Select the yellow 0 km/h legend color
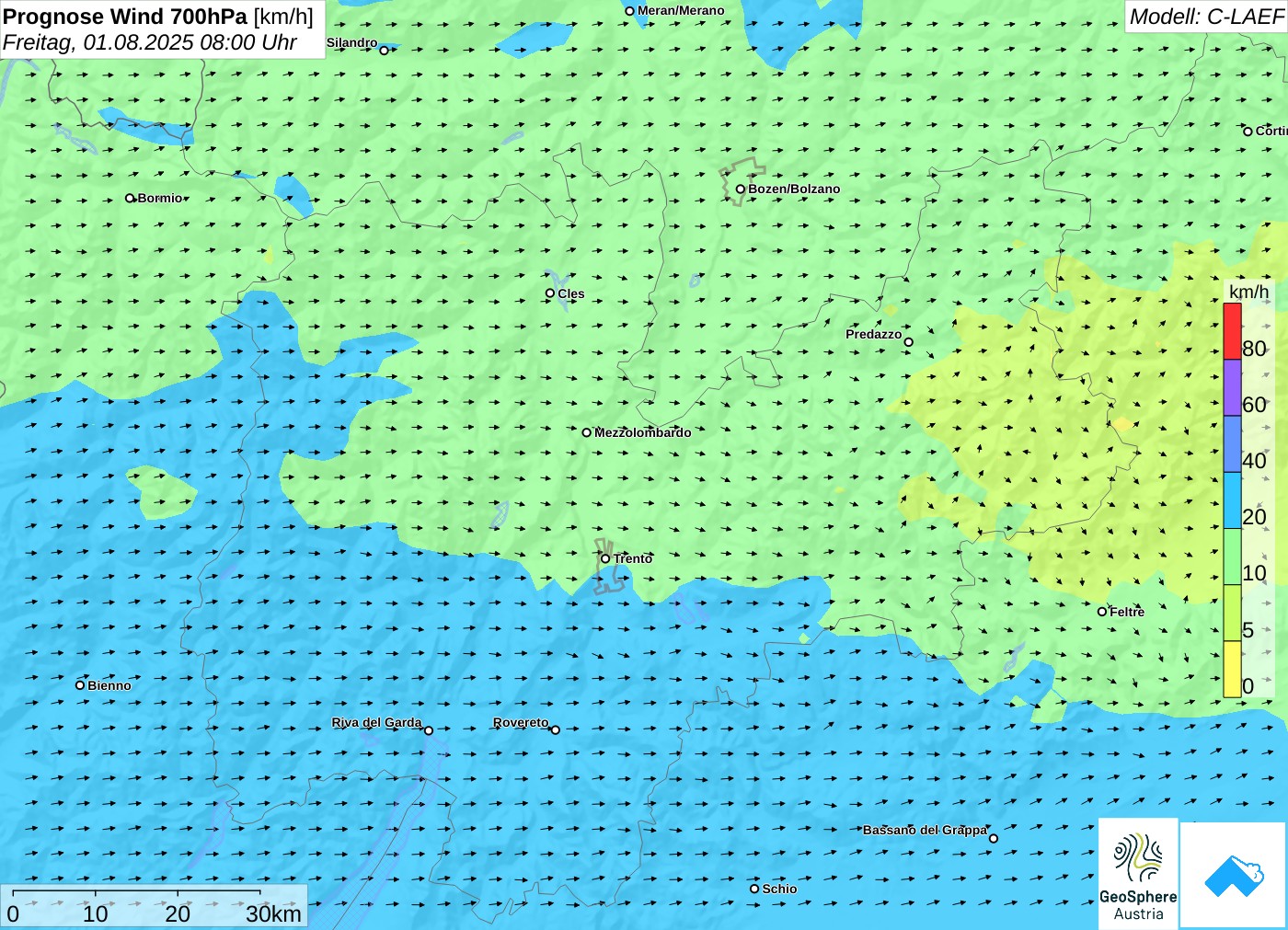This screenshot has height=930, width=1288. point(1232,670)
